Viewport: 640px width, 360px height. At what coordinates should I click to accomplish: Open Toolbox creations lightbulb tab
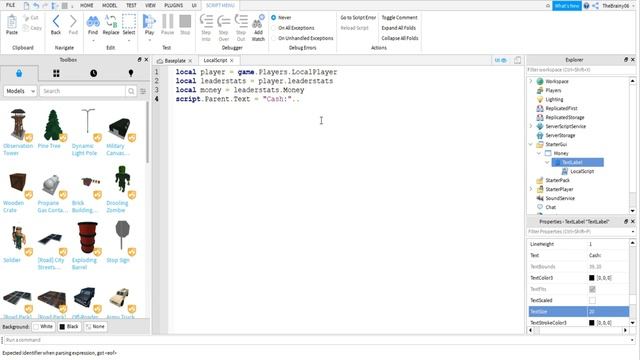[x=131, y=73]
